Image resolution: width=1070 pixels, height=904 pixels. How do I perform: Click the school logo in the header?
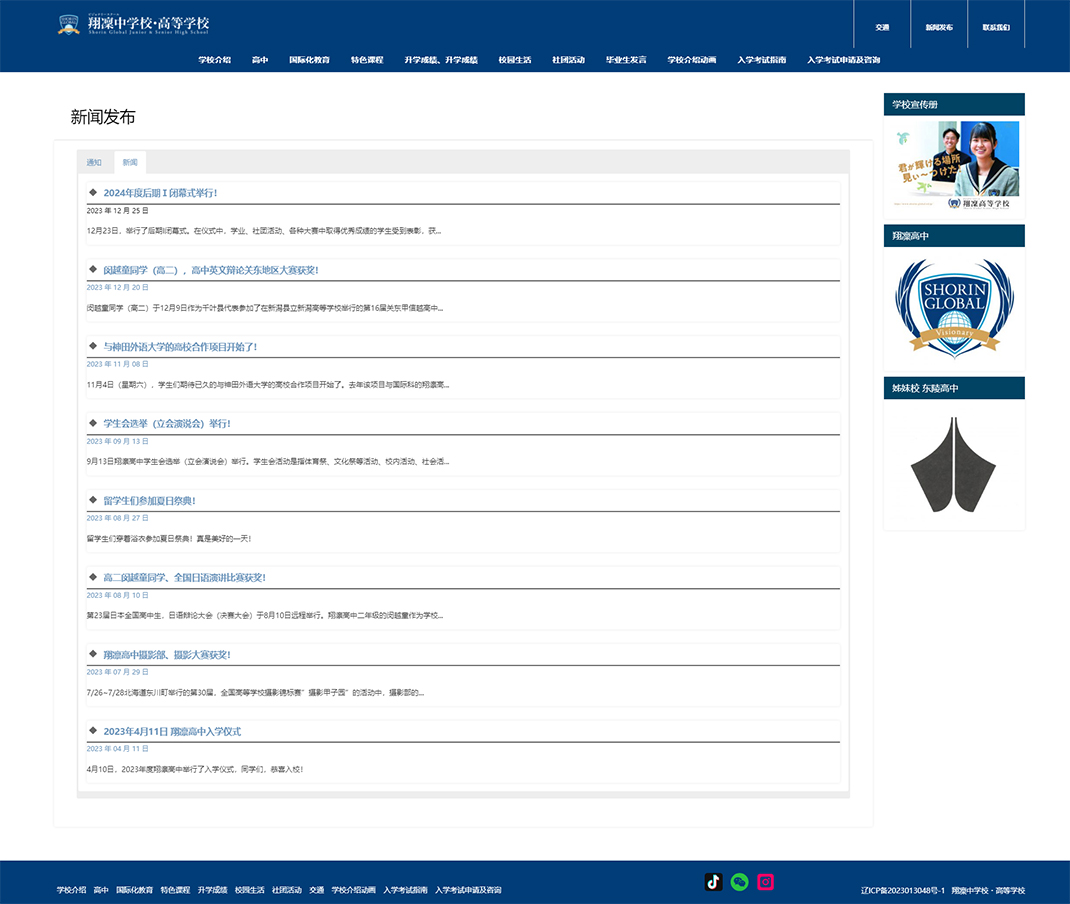[x=133, y=25]
